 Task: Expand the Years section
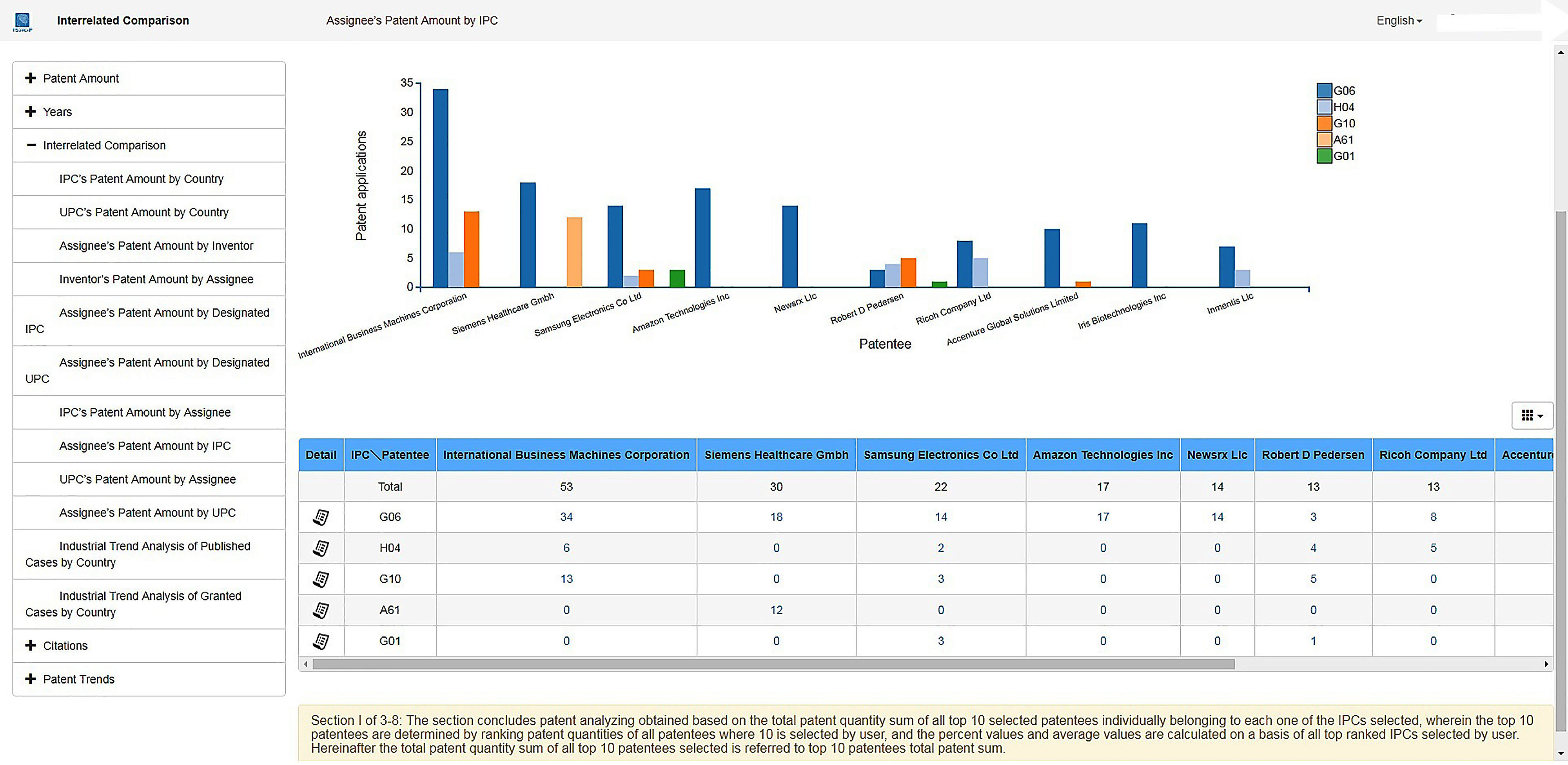(x=149, y=112)
